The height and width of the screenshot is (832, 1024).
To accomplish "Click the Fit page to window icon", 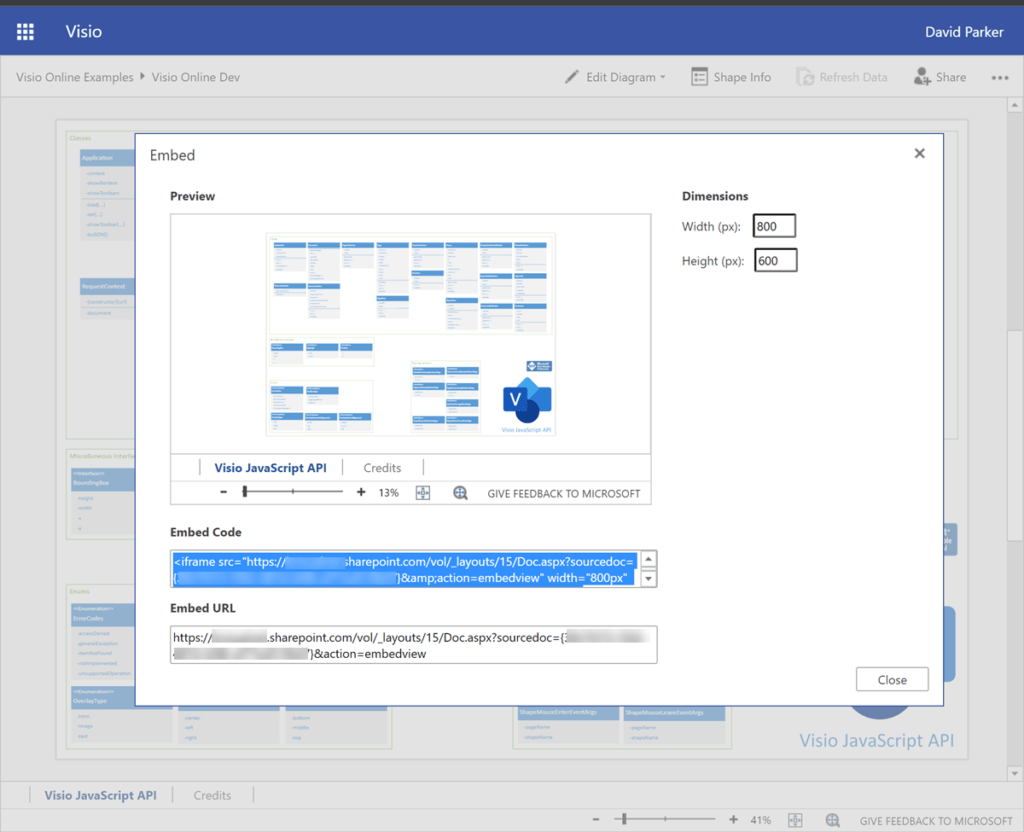I will coord(423,492).
